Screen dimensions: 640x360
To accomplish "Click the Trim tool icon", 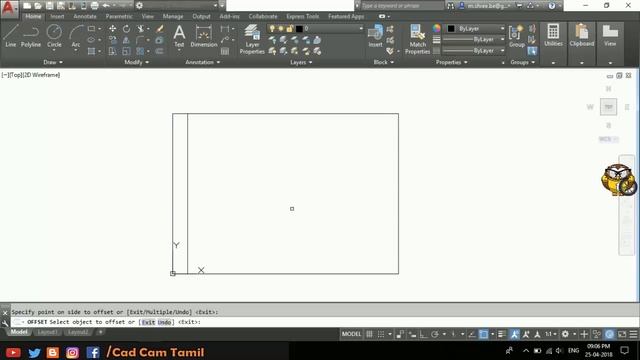I will (x=140, y=29).
